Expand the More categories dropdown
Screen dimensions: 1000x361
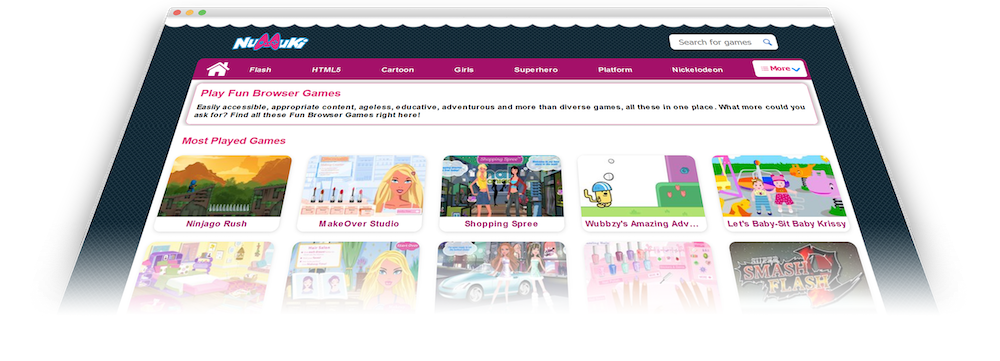coord(779,68)
